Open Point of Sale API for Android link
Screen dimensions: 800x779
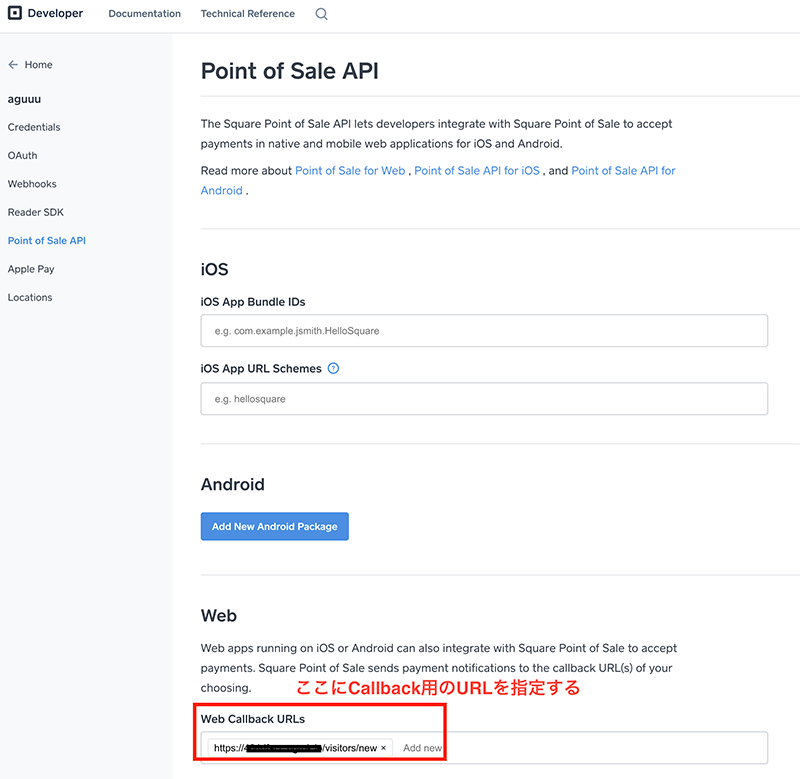coord(623,171)
